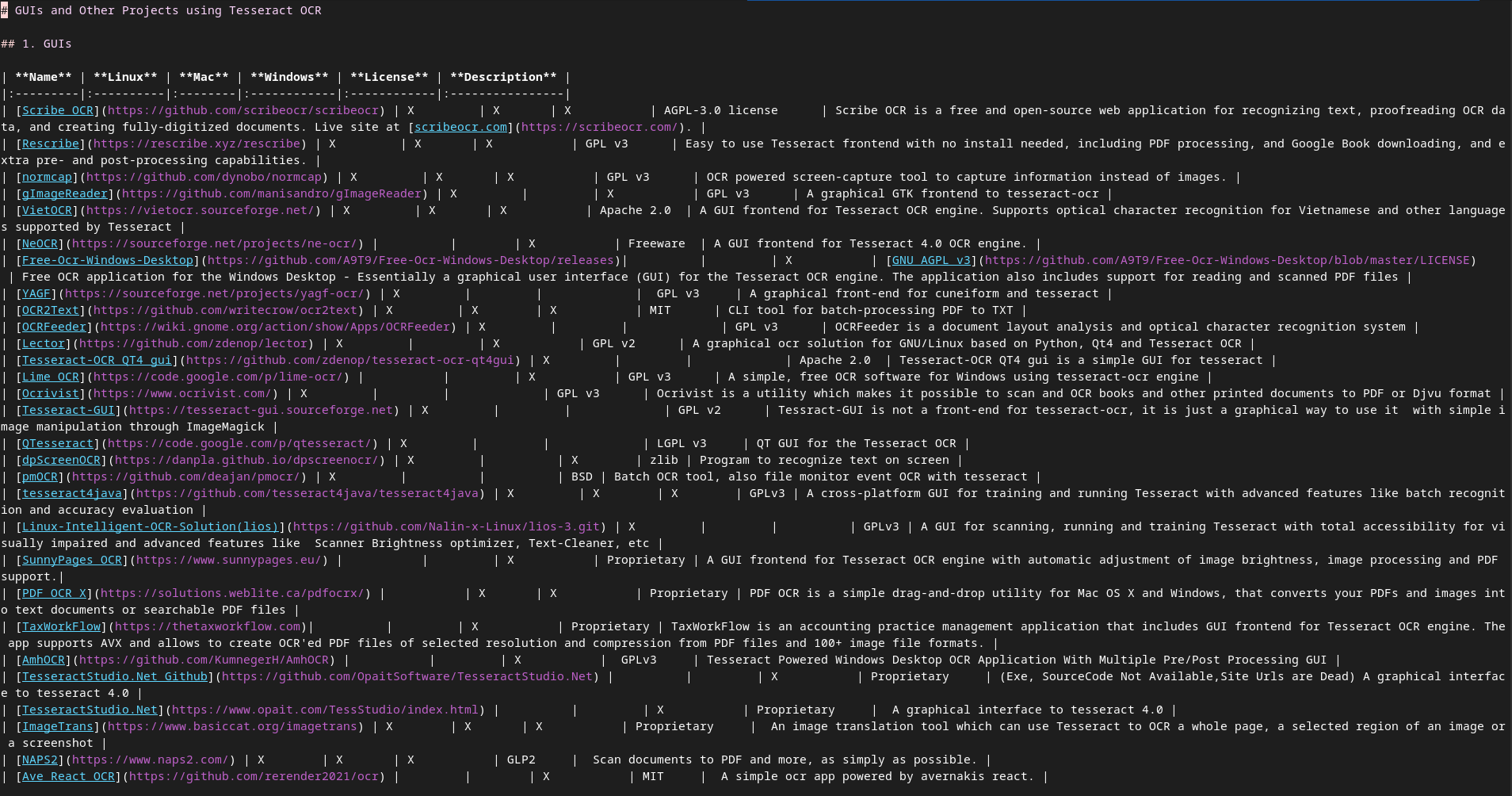
Task: Click the OCRFeeder link
Action: pyautogui.click(x=55, y=327)
